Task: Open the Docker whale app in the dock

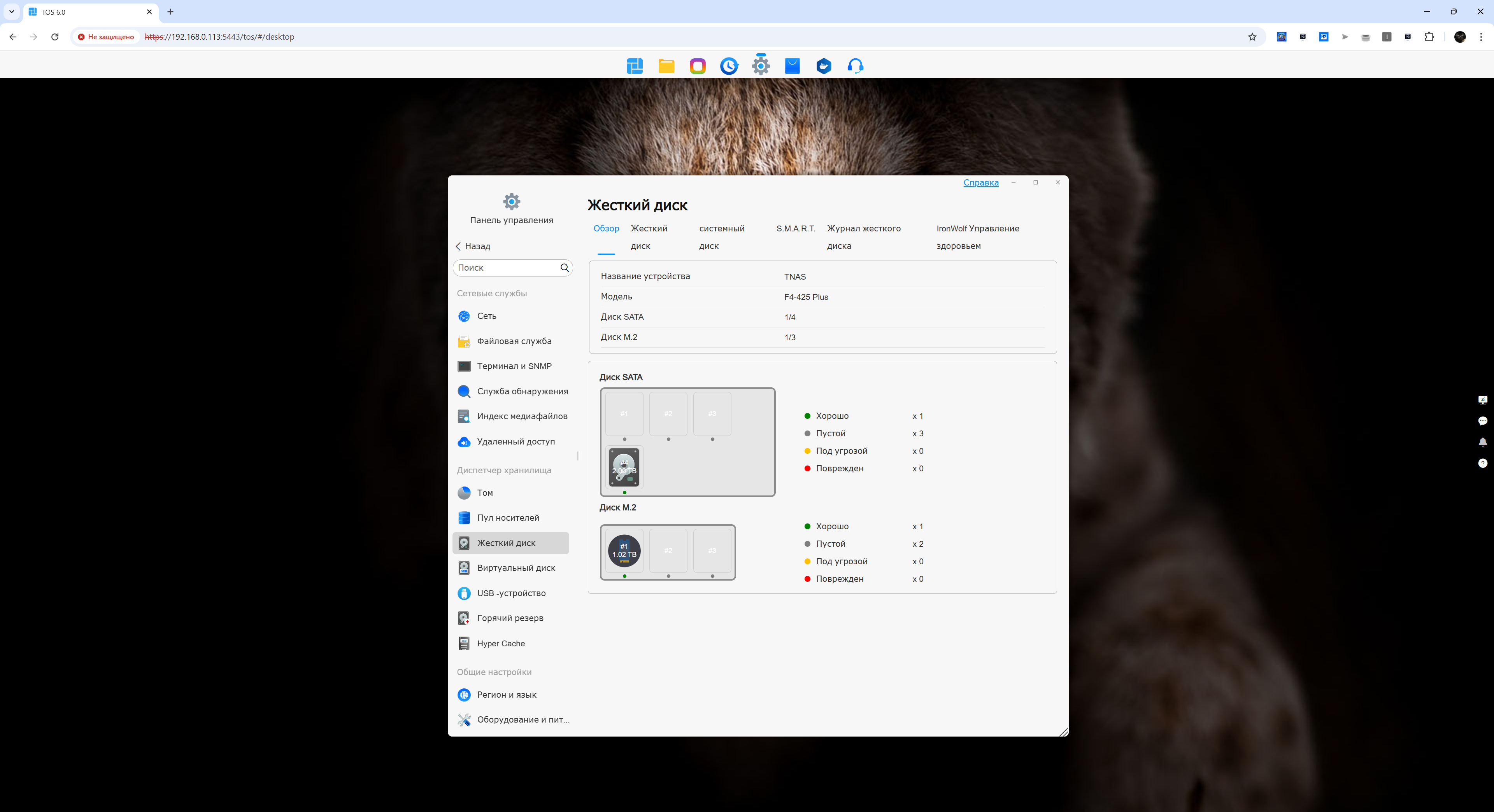Action: click(824, 66)
